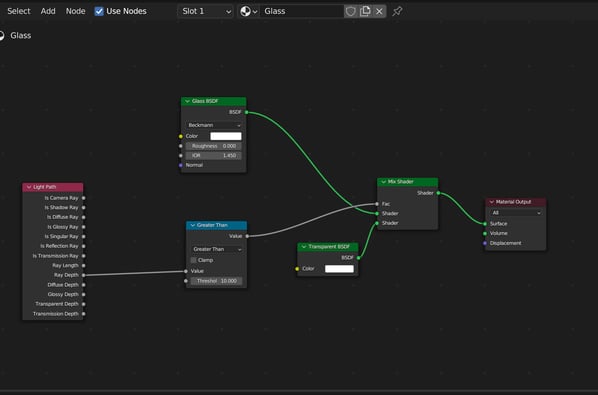Image resolution: width=598 pixels, height=395 pixels.
Task: Click the Material Output Surface socket
Action: tap(485, 224)
